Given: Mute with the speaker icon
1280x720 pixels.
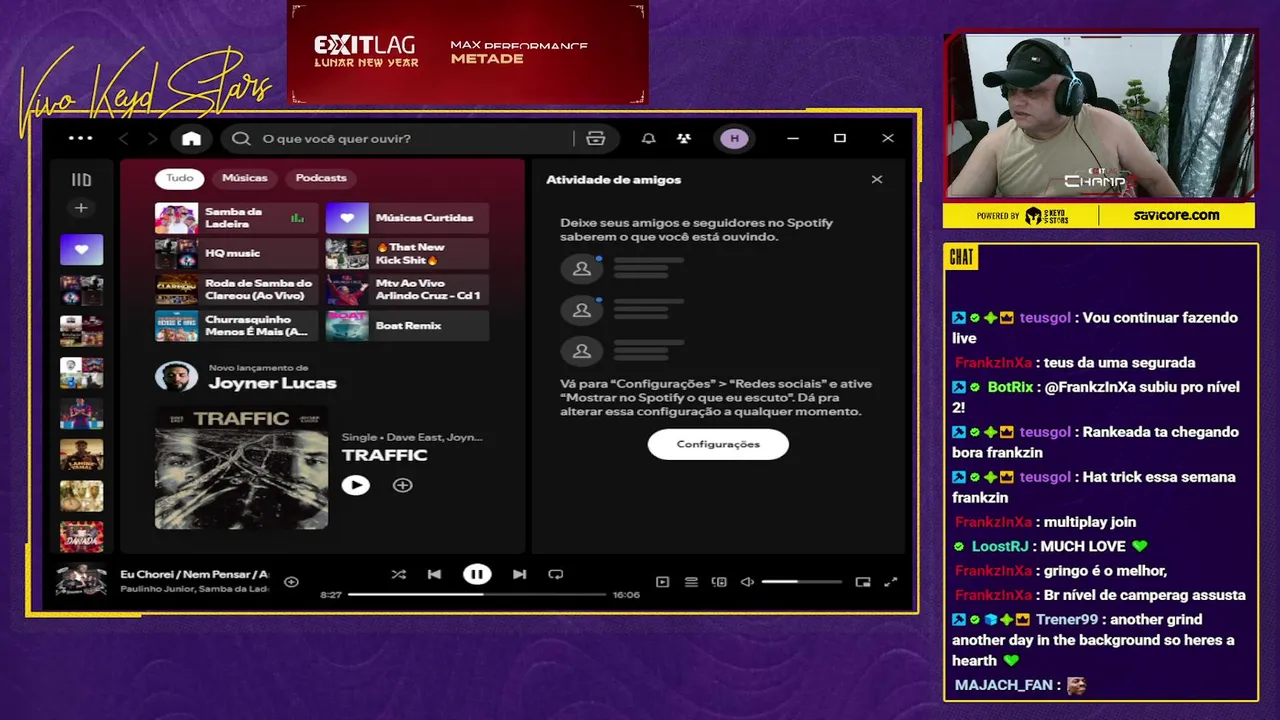Looking at the screenshot, I should [747, 582].
